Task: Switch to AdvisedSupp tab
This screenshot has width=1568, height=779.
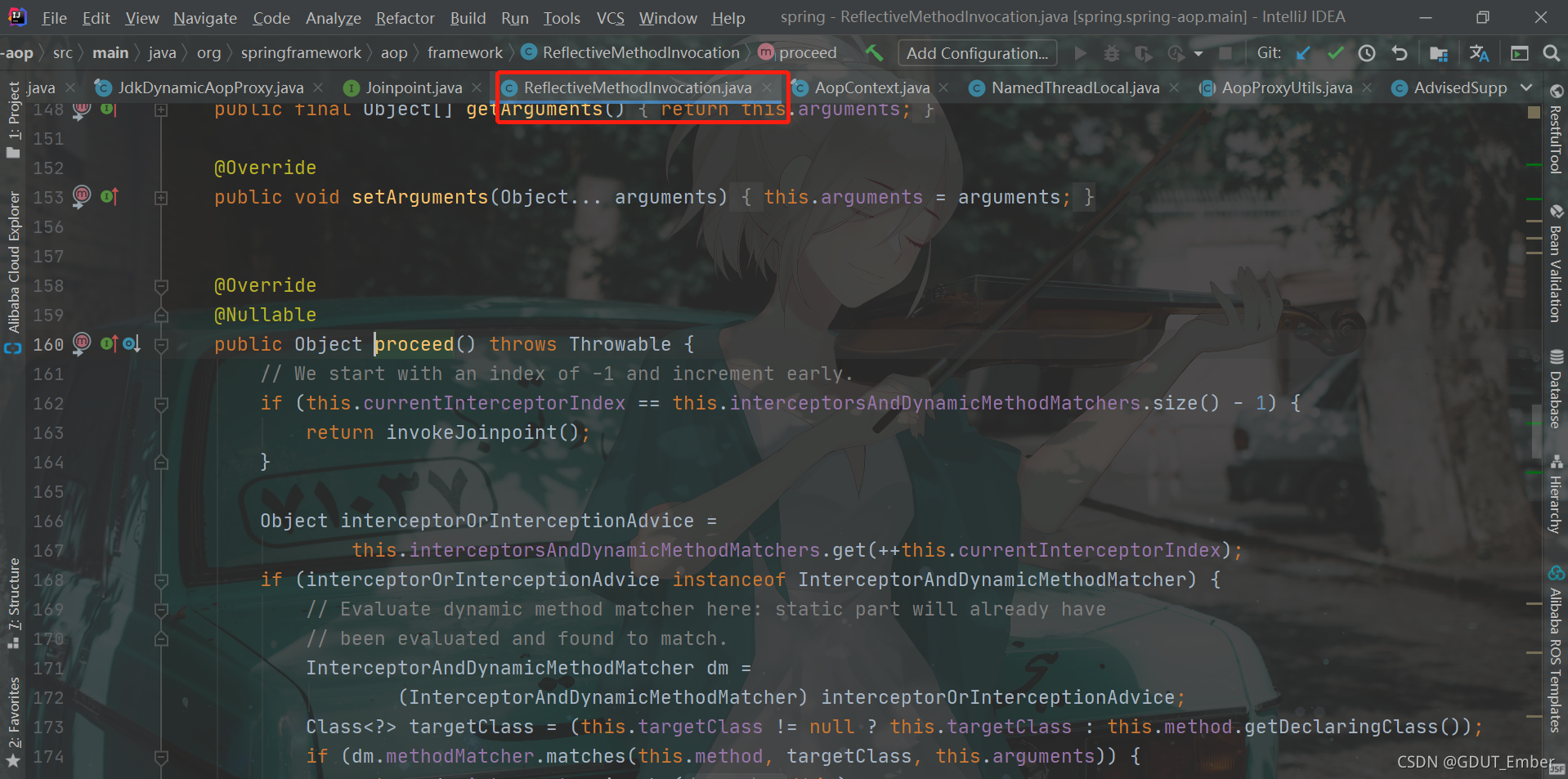Action: click(x=1460, y=87)
